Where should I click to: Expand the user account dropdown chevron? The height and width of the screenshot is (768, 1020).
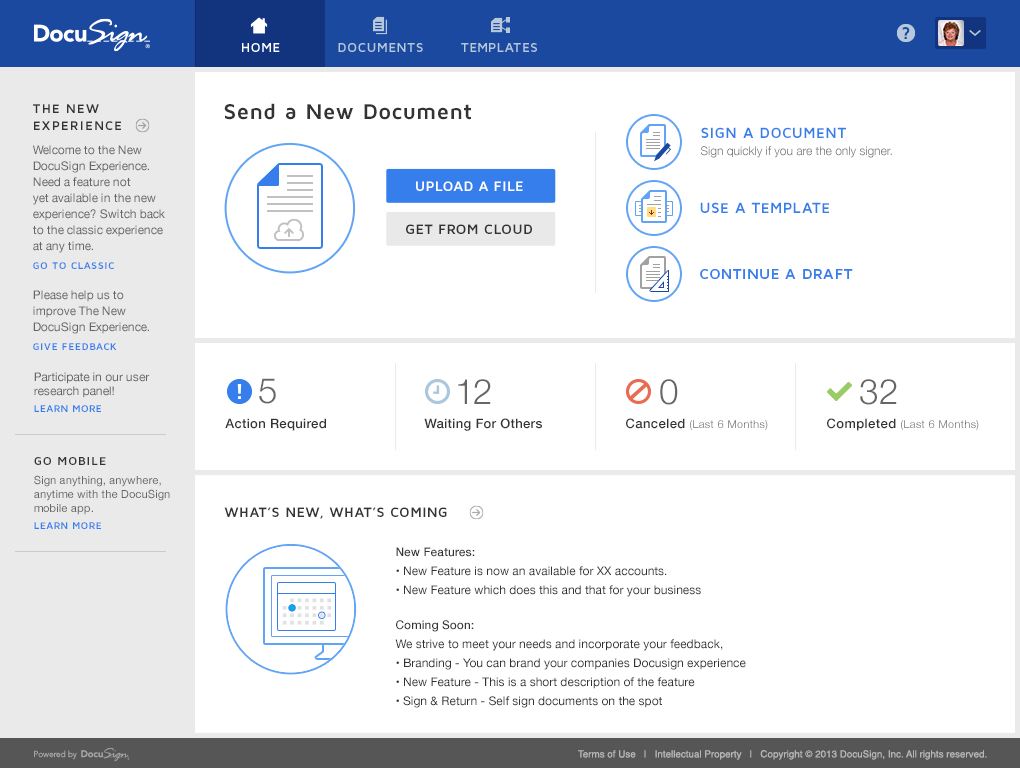click(x=975, y=33)
